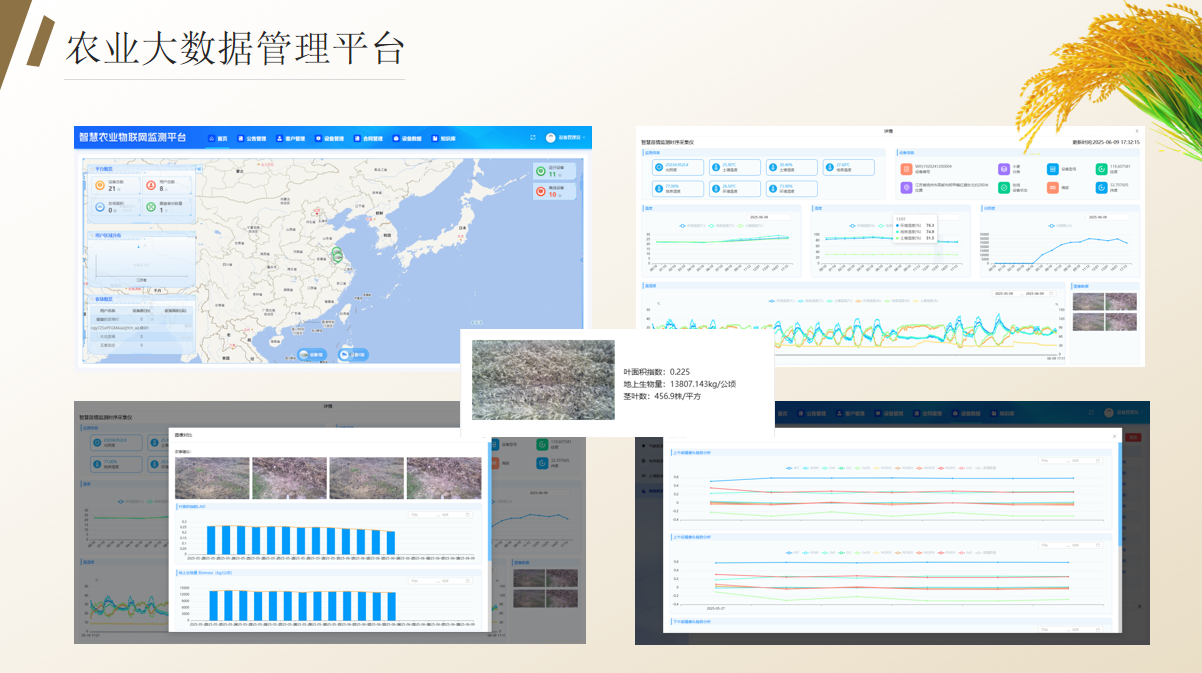Click the fullscreen icon in the blue header
Viewport: 1202px width, 673px height.
(x=533, y=137)
